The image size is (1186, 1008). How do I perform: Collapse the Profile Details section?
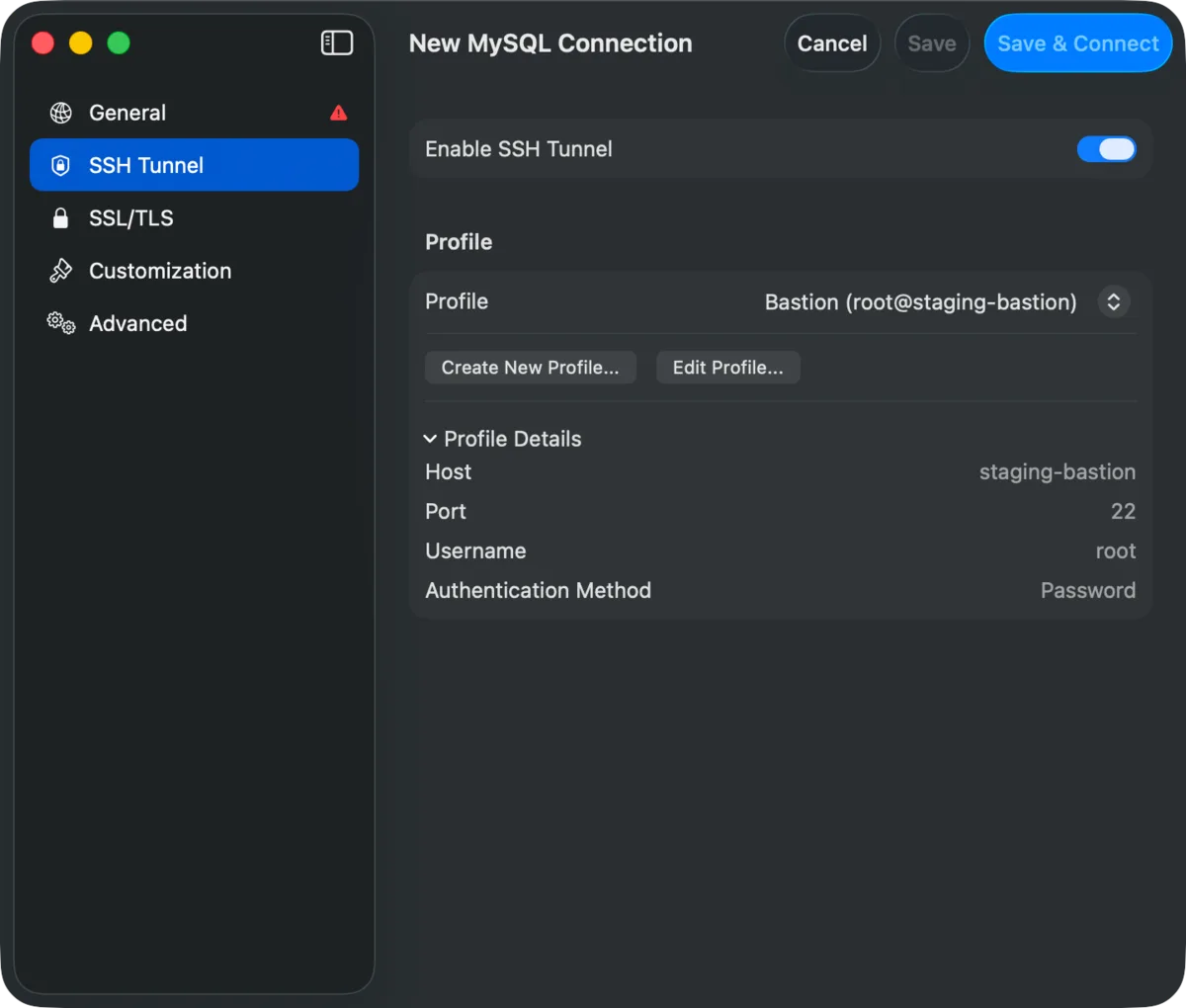[430, 439]
